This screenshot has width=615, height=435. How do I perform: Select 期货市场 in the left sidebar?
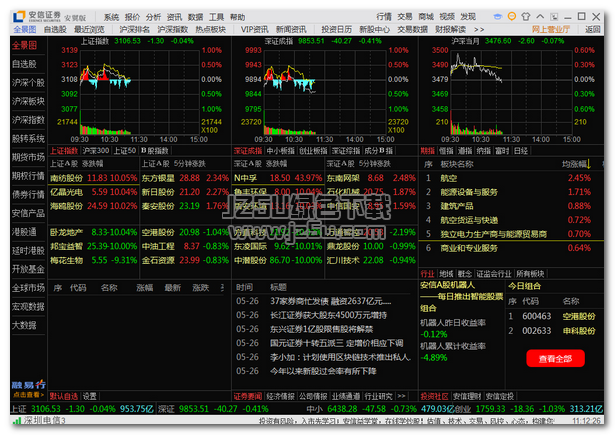coord(28,157)
